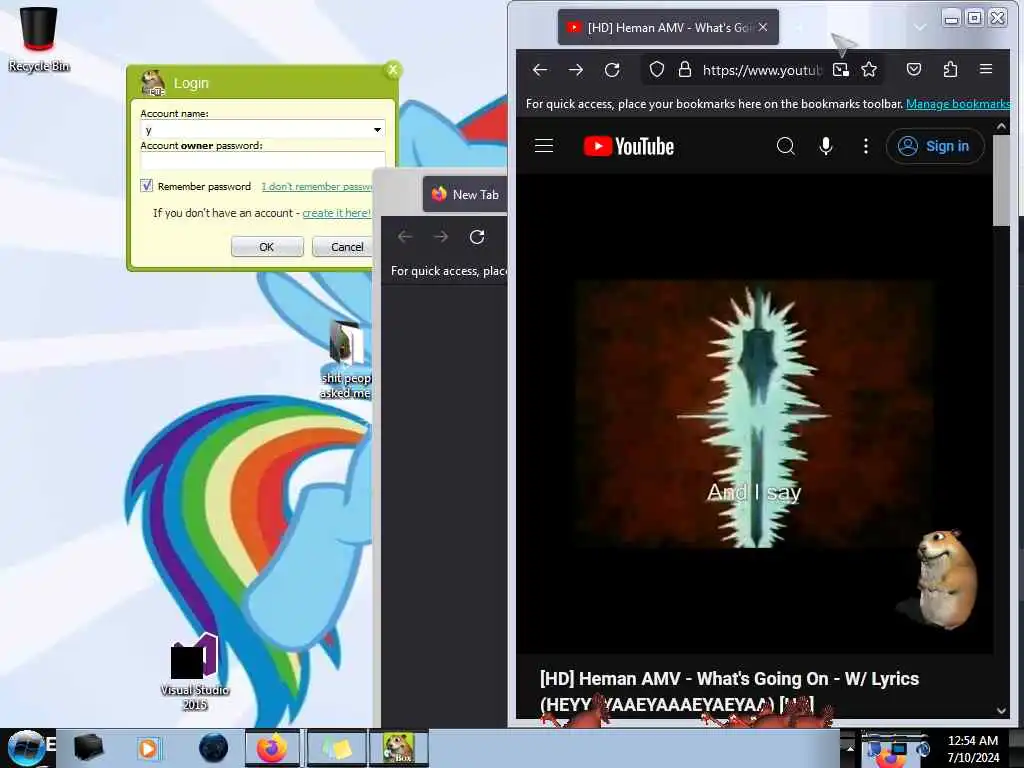The height and width of the screenshot is (768, 1024).
Task: Close the Heman AMV tab
Action: tap(763, 27)
